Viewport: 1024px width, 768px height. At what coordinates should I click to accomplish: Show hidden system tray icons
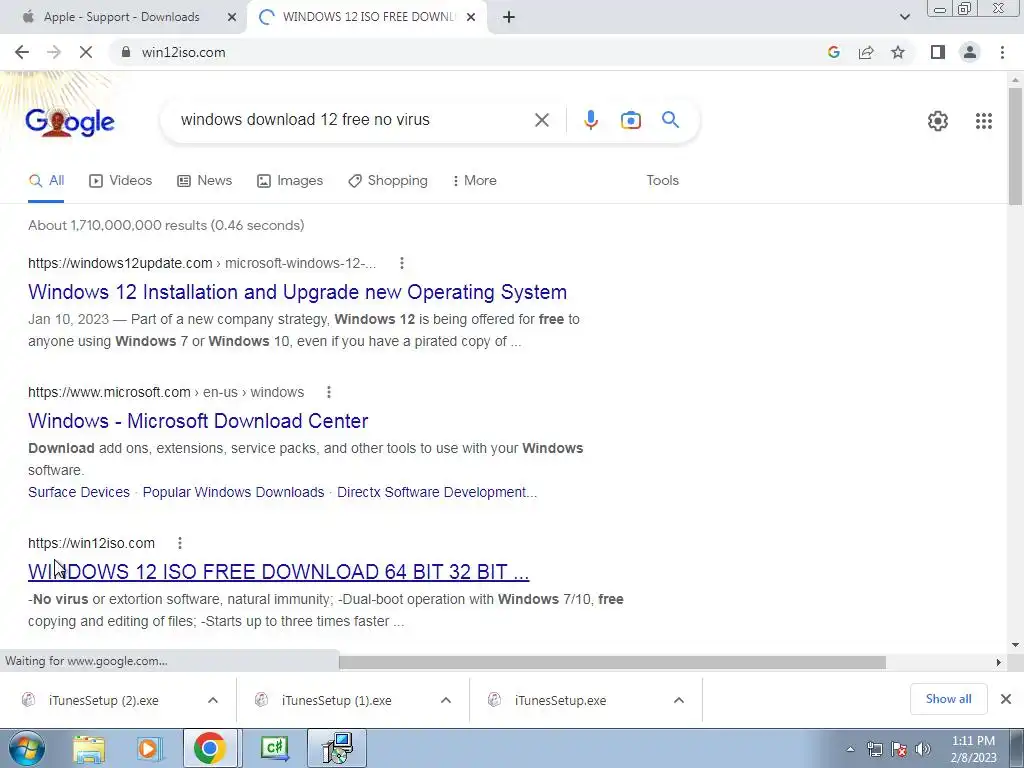850,749
